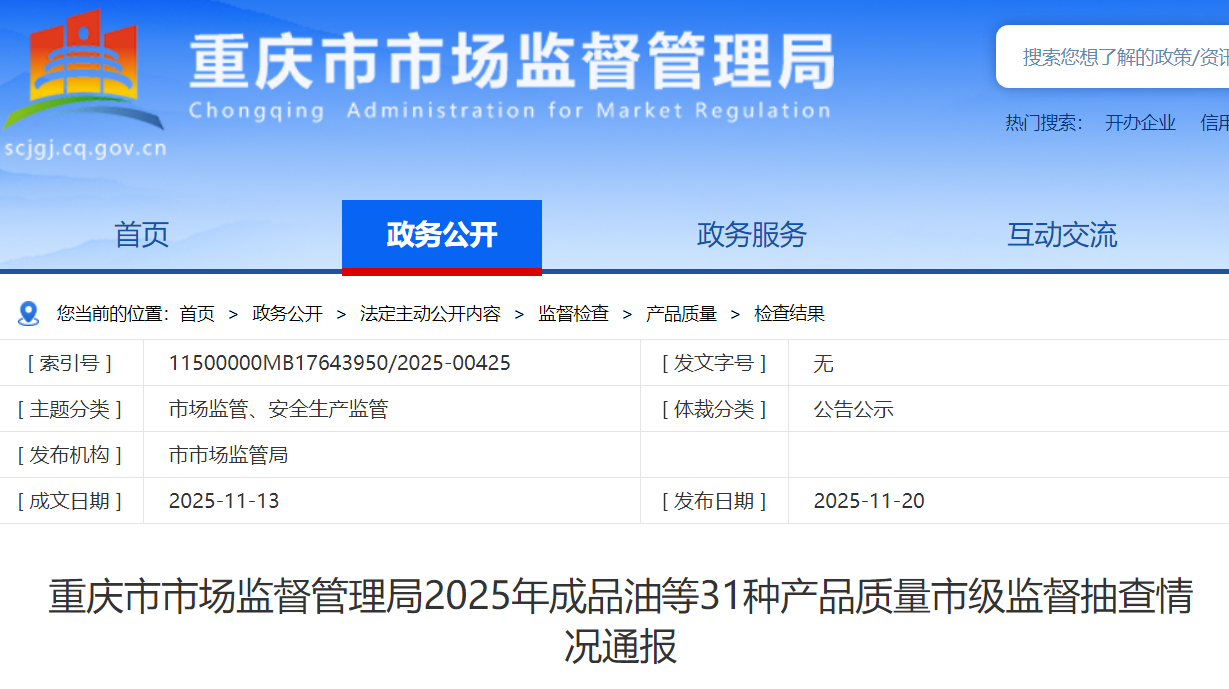Select the highlighted 政务公开 navigation tab

pyautogui.click(x=441, y=235)
